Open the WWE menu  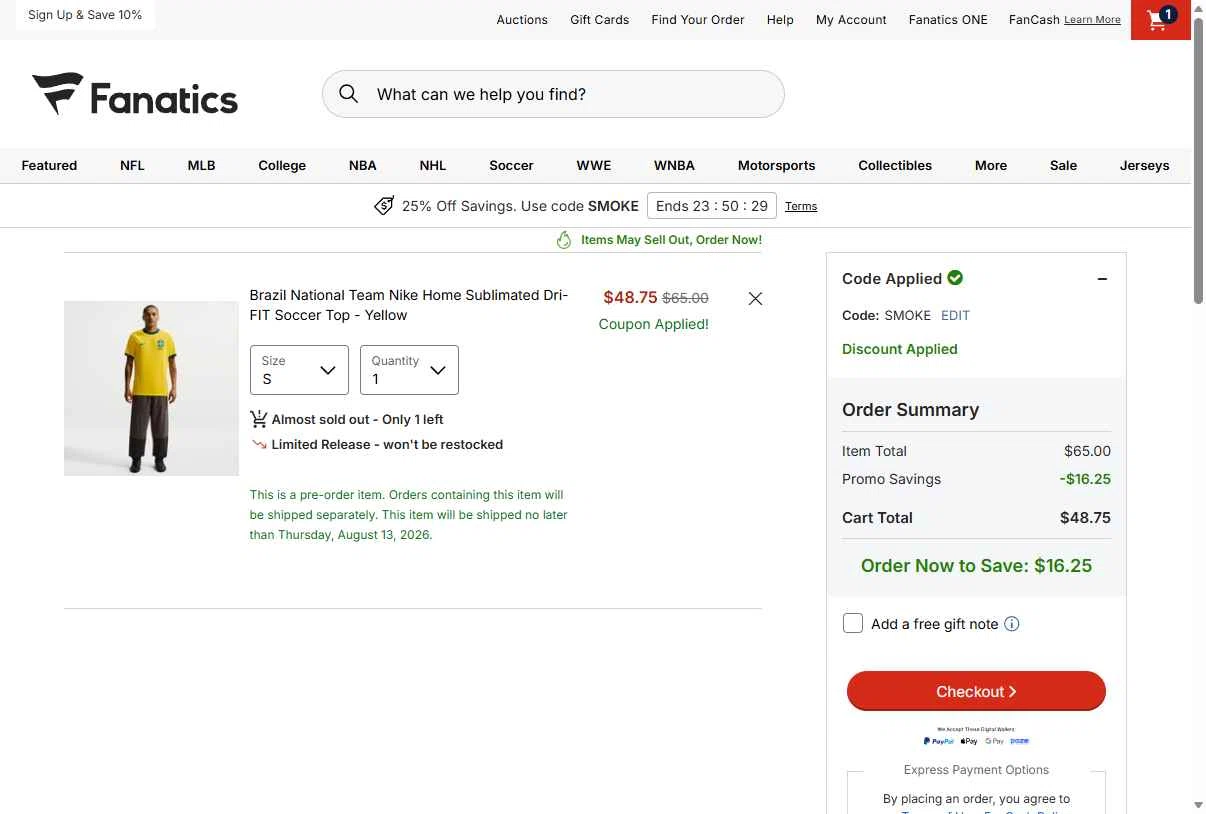[x=593, y=166]
